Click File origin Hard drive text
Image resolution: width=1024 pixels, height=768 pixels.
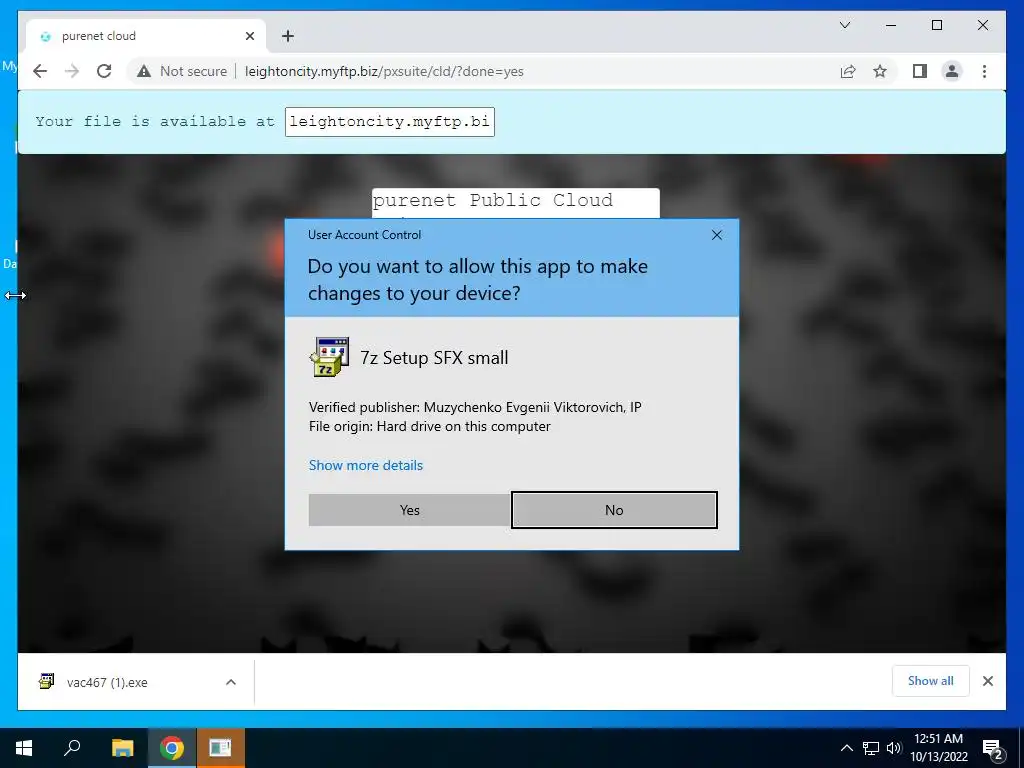coord(430,426)
